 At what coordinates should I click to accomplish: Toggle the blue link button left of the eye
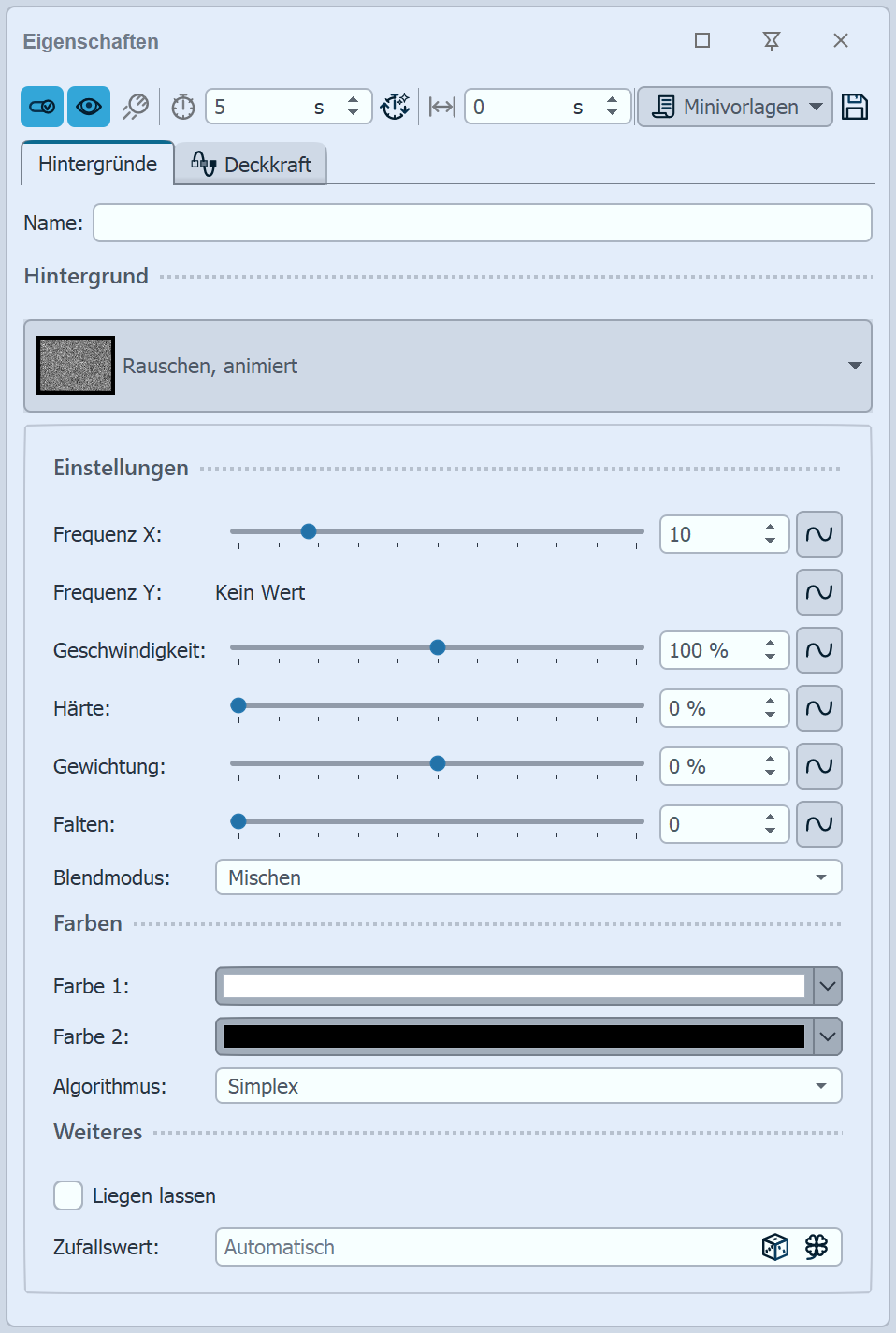(x=42, y=107)
